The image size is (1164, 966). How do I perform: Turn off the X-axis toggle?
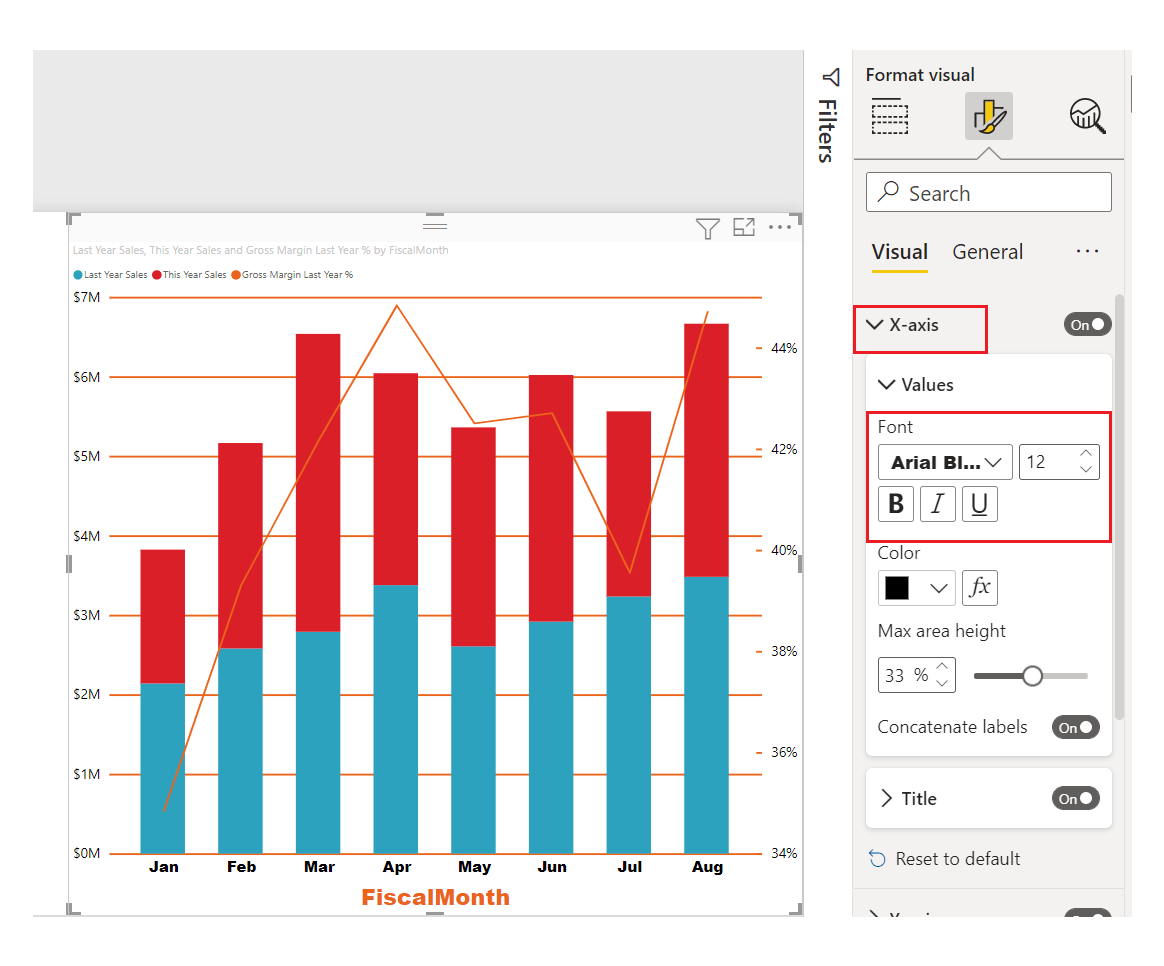[x=1087, y=324]
